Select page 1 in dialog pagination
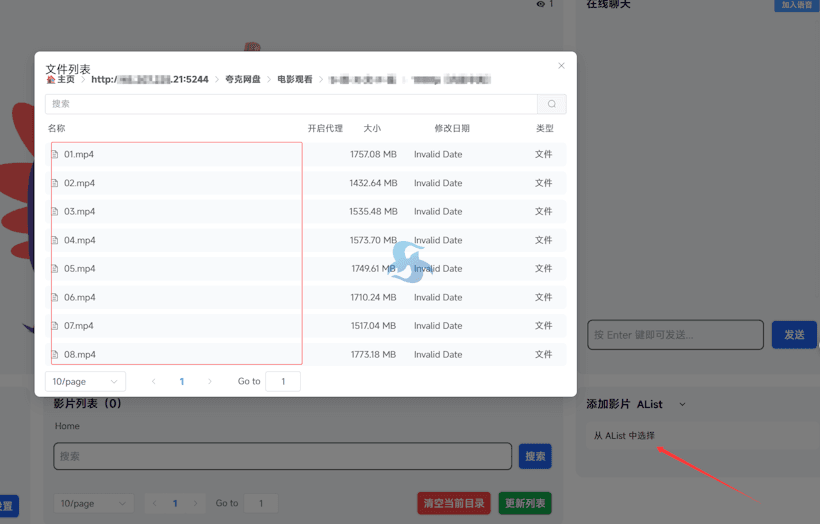 tap(181, 381)
